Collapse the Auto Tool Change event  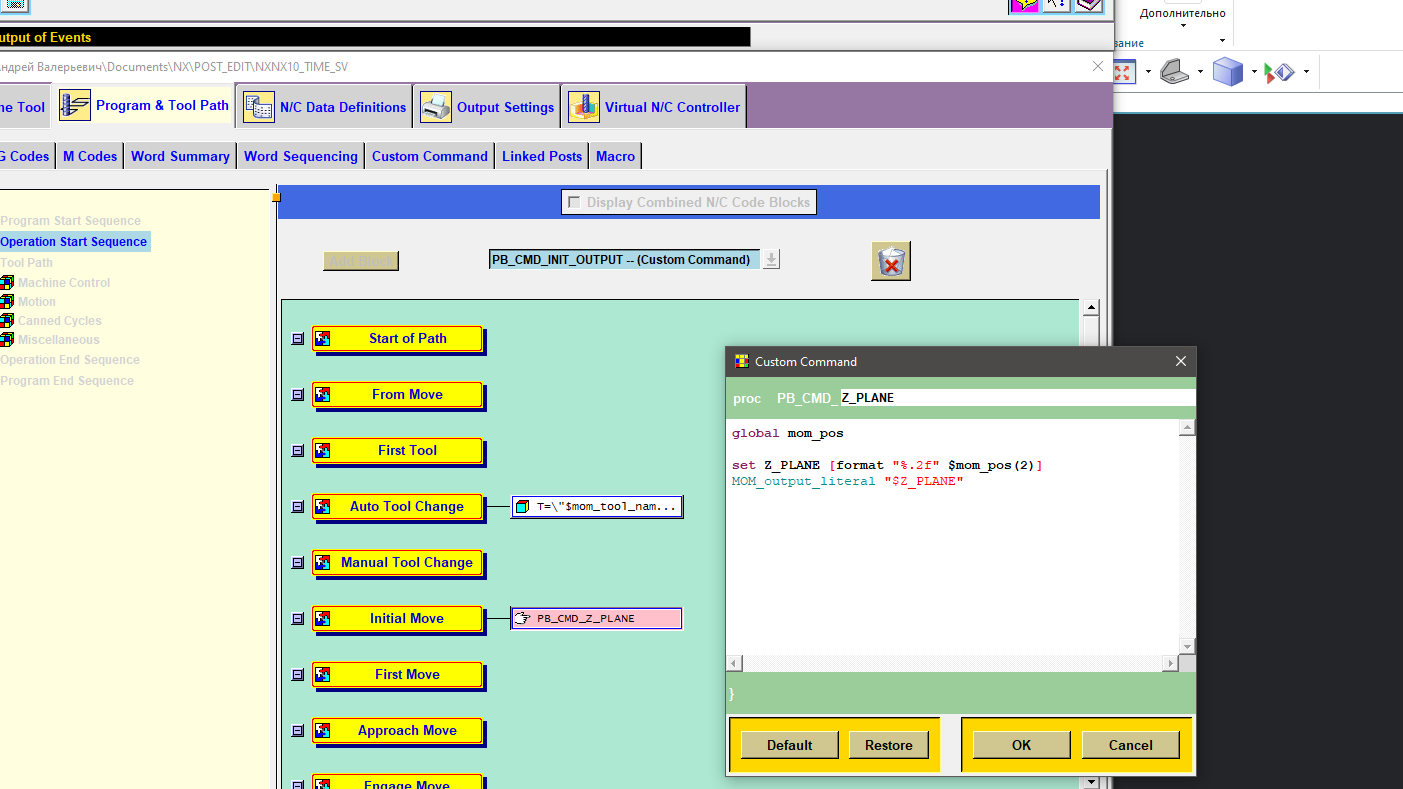(x=297, y=507)
